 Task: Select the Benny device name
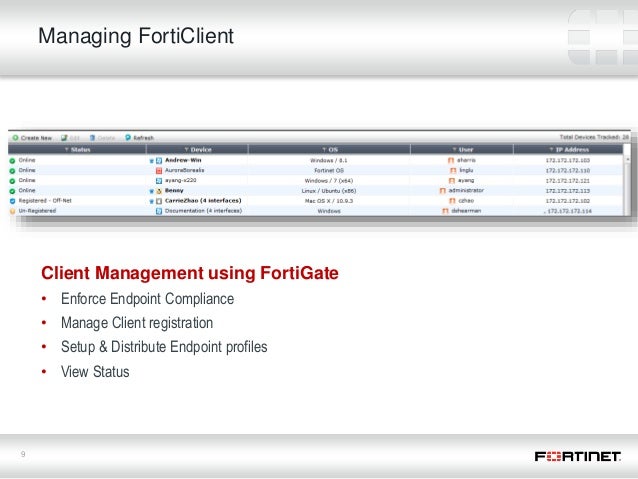[174, 190]
